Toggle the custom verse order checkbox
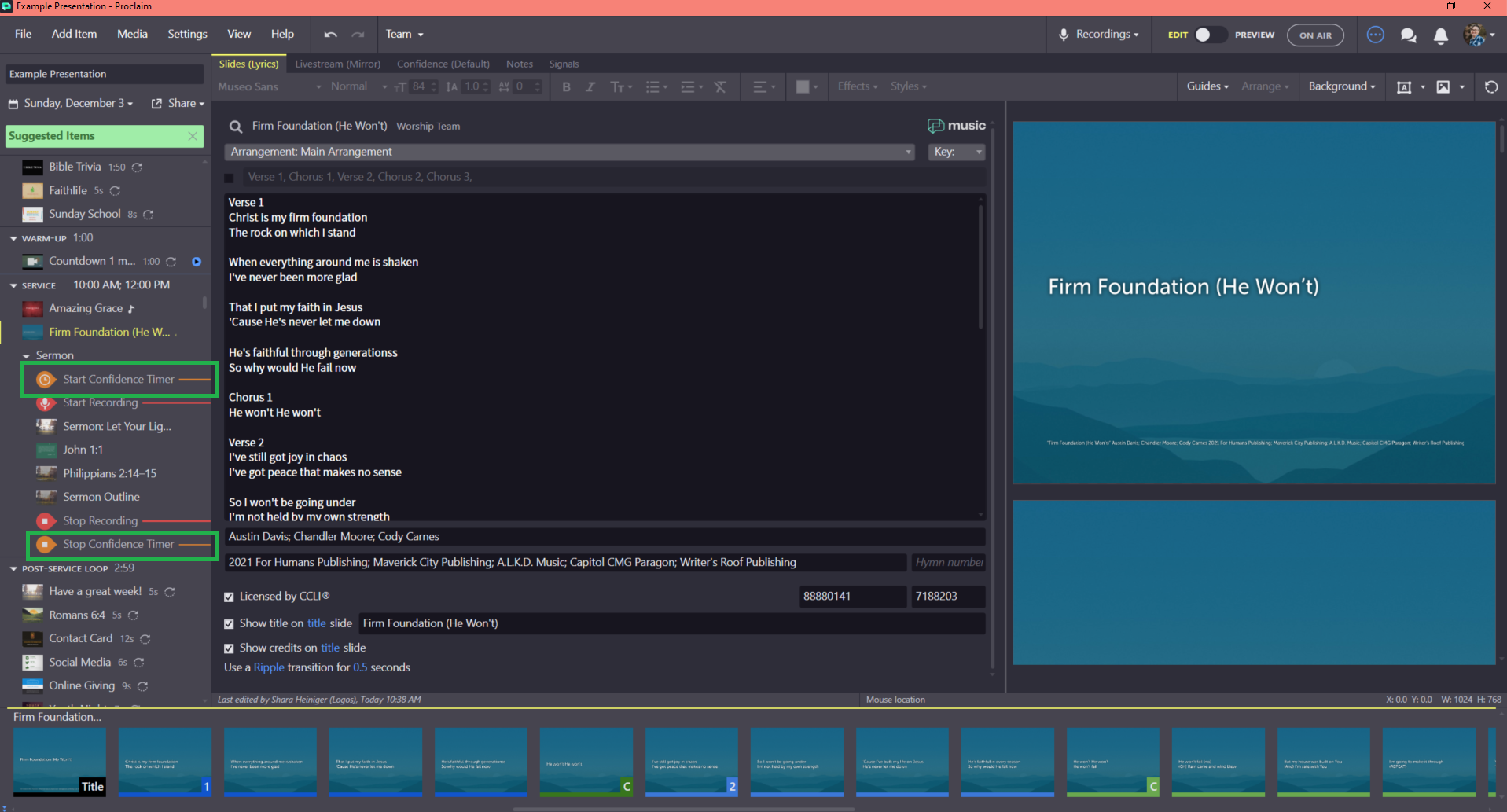1507x812 pixels. 230,178
